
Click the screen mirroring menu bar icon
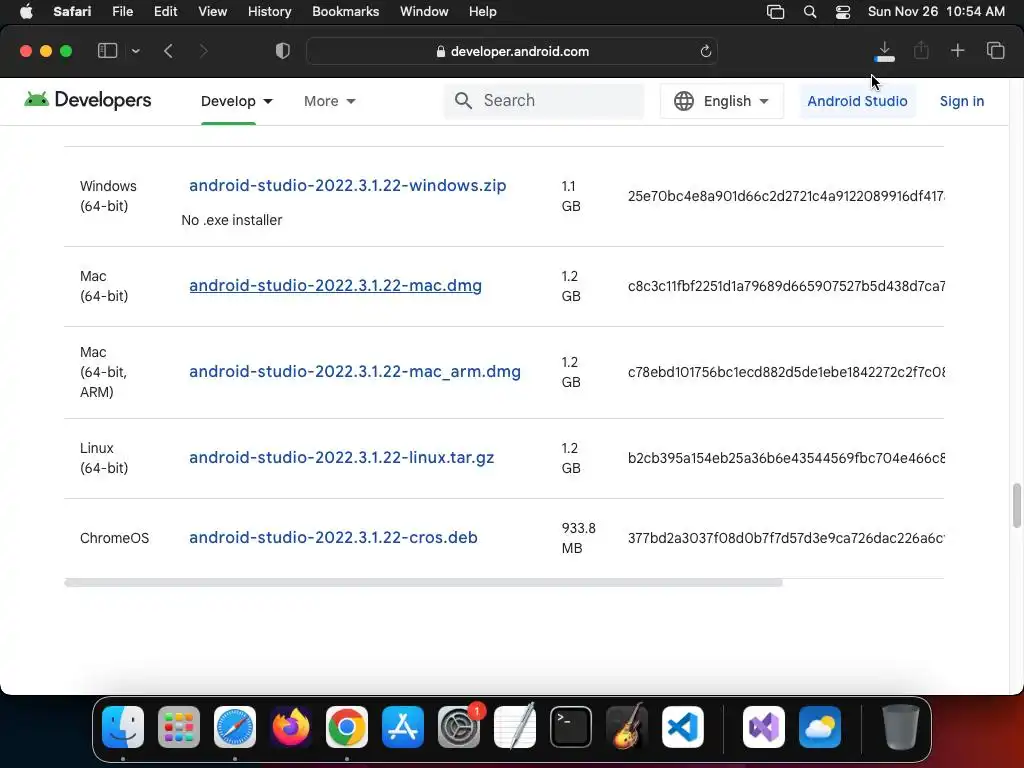point(775,12)
